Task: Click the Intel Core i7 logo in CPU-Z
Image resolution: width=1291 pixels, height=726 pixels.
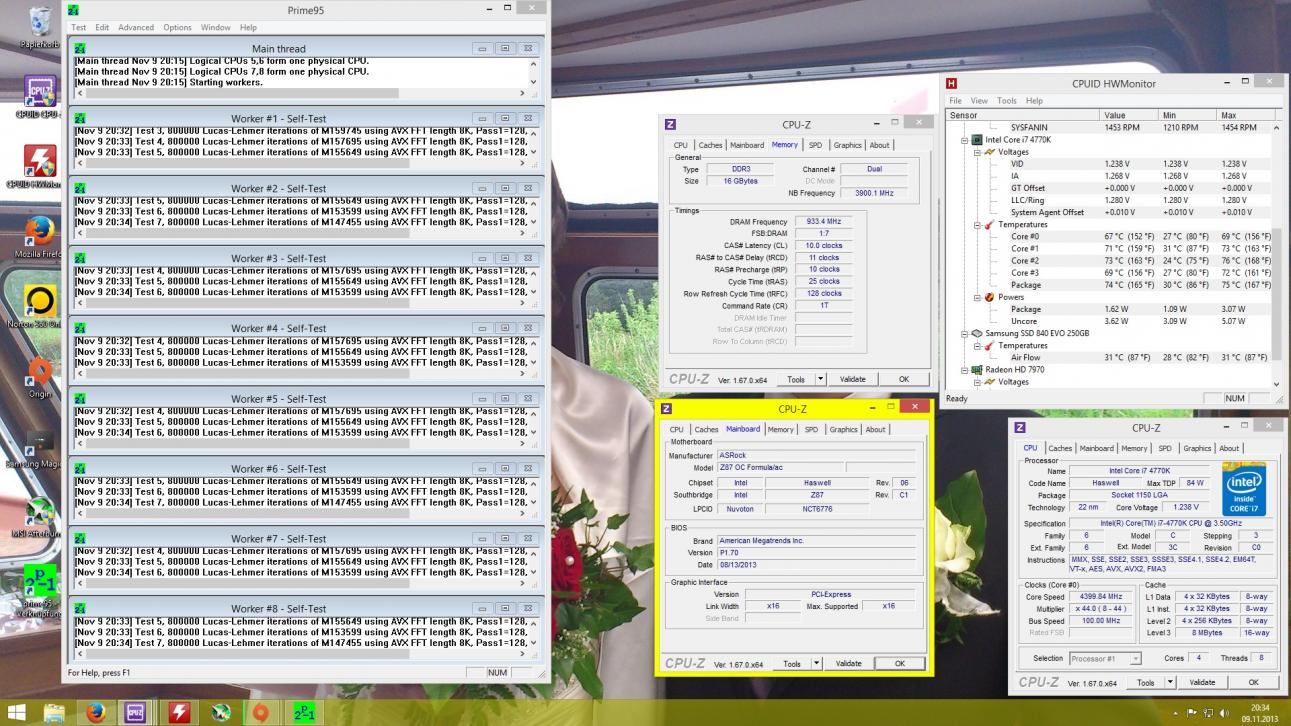Action: tap(1244, 489)
